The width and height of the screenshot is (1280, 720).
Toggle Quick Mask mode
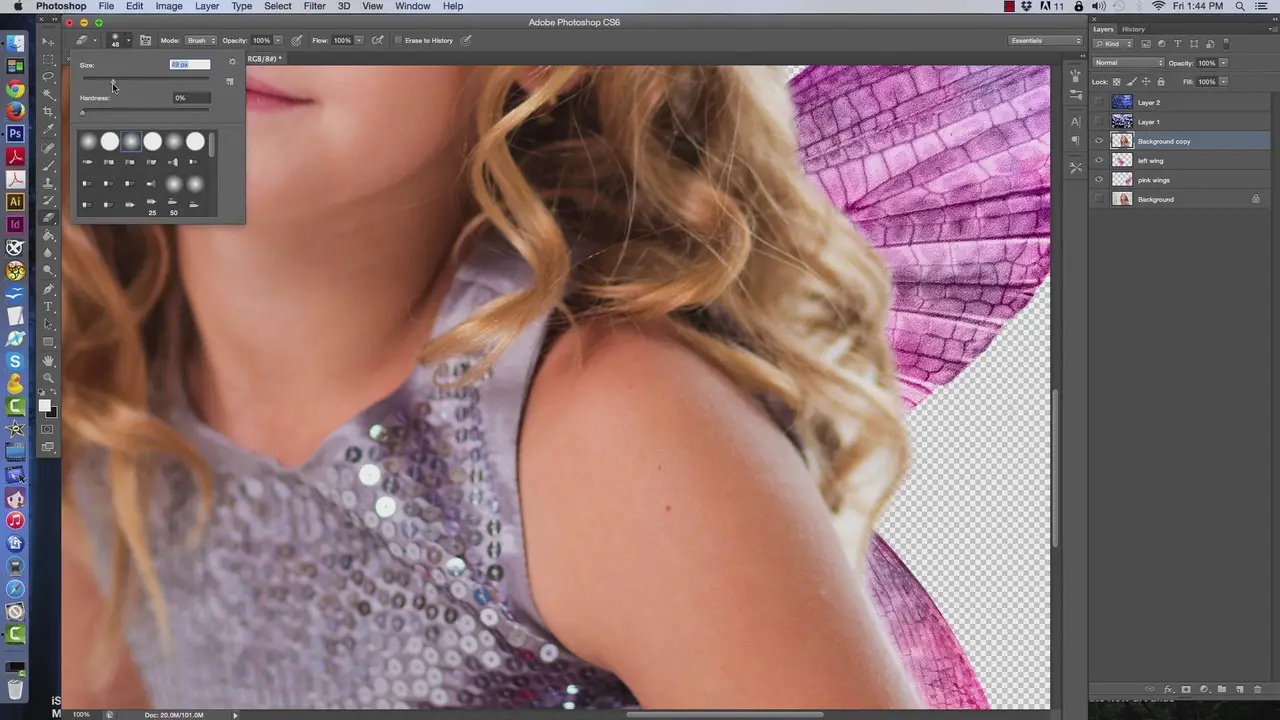coord(47,429)
